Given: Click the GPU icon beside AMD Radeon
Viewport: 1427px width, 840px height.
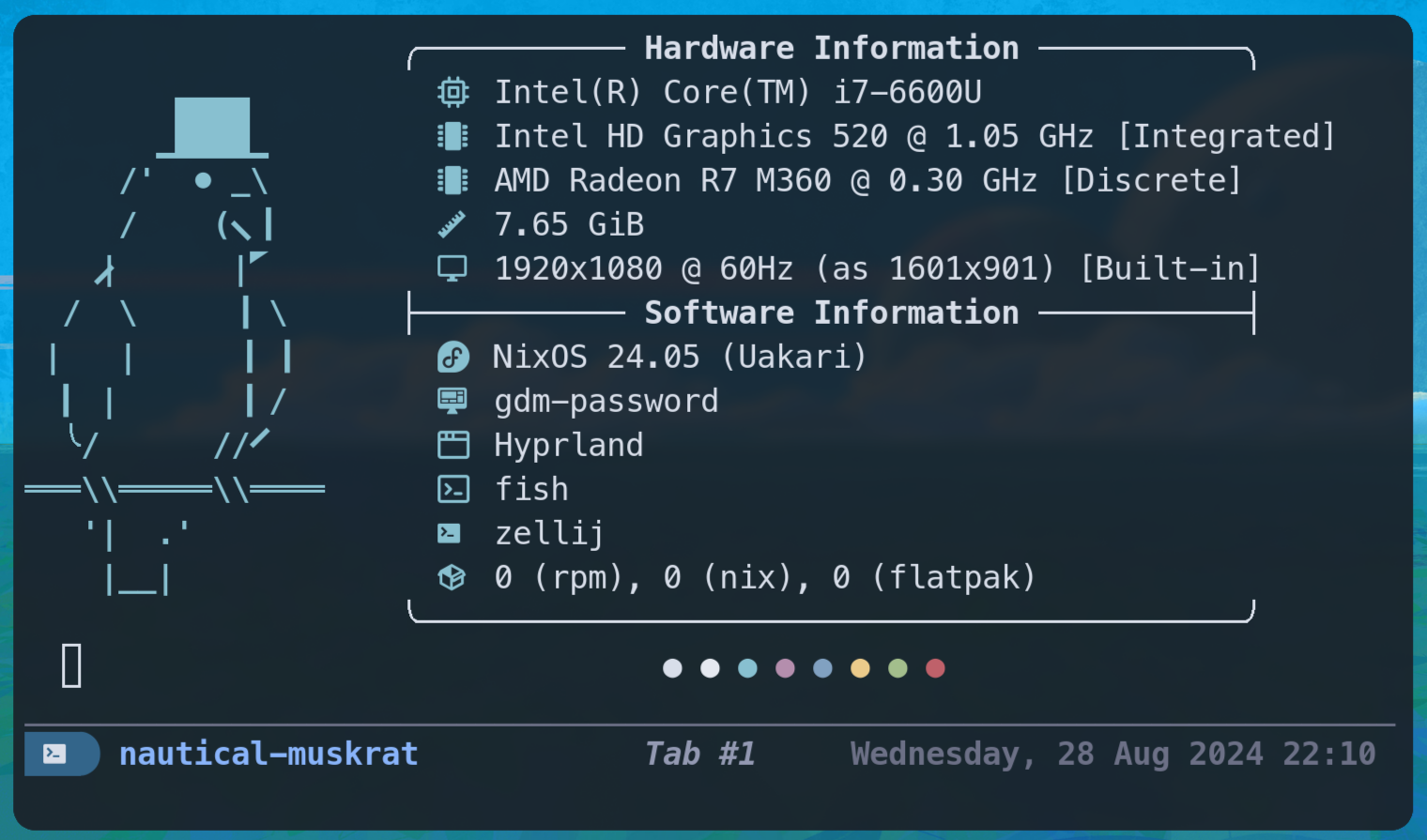Looking at the screenshot, I should pos(453,180).
